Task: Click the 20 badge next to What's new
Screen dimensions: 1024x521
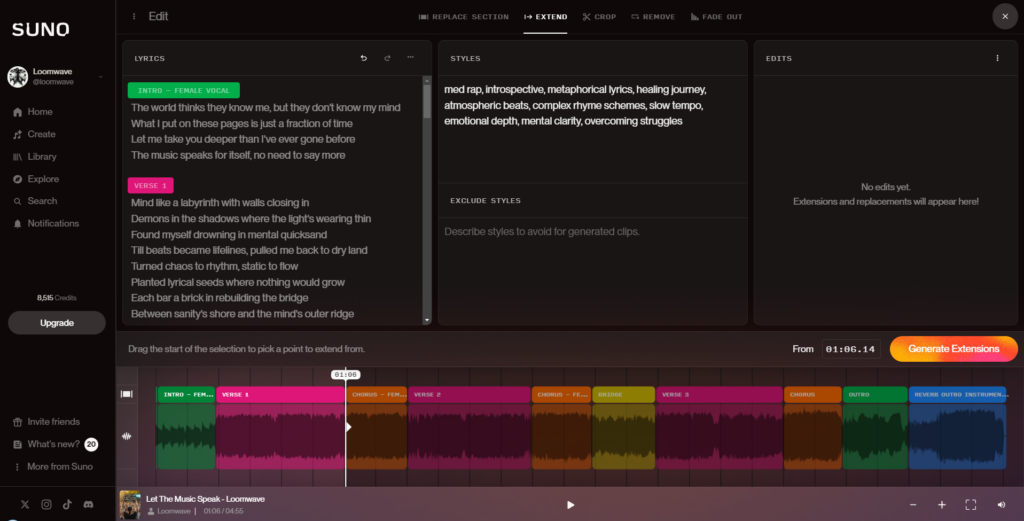Action: [91, 445]
